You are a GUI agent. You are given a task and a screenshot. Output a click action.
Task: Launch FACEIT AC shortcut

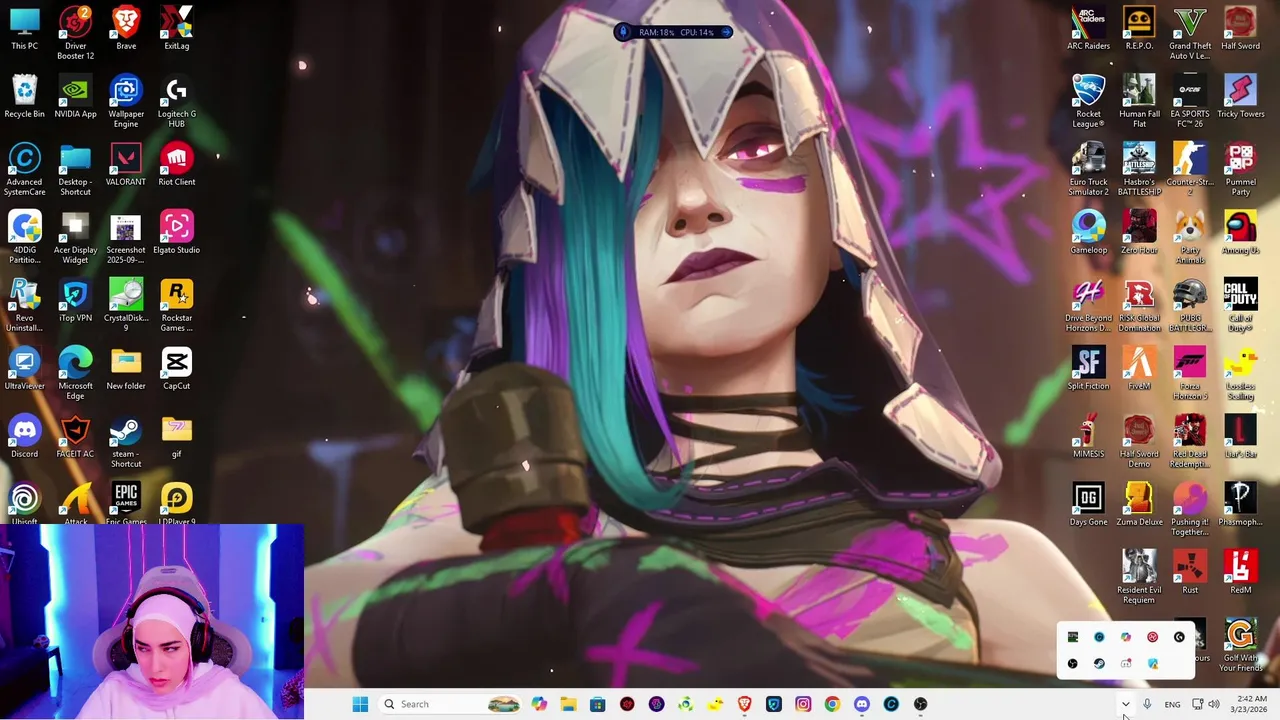click(x=75, y=437)
